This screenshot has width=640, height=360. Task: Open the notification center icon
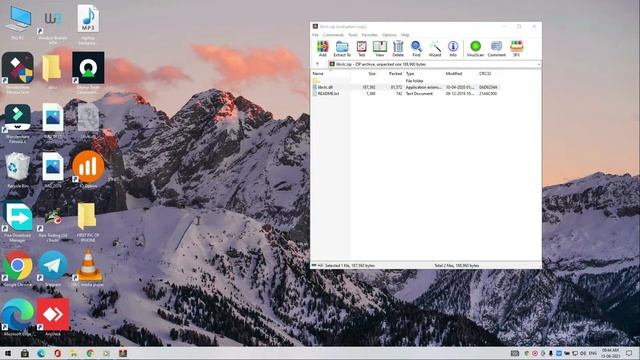[x=629, y=353]
